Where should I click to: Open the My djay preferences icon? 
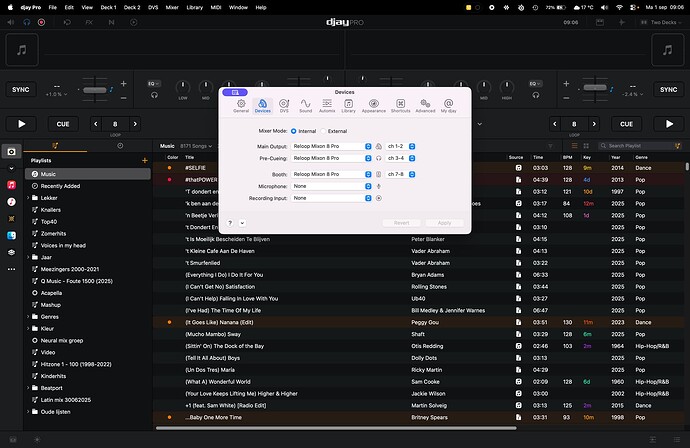(x=448, y=106)
